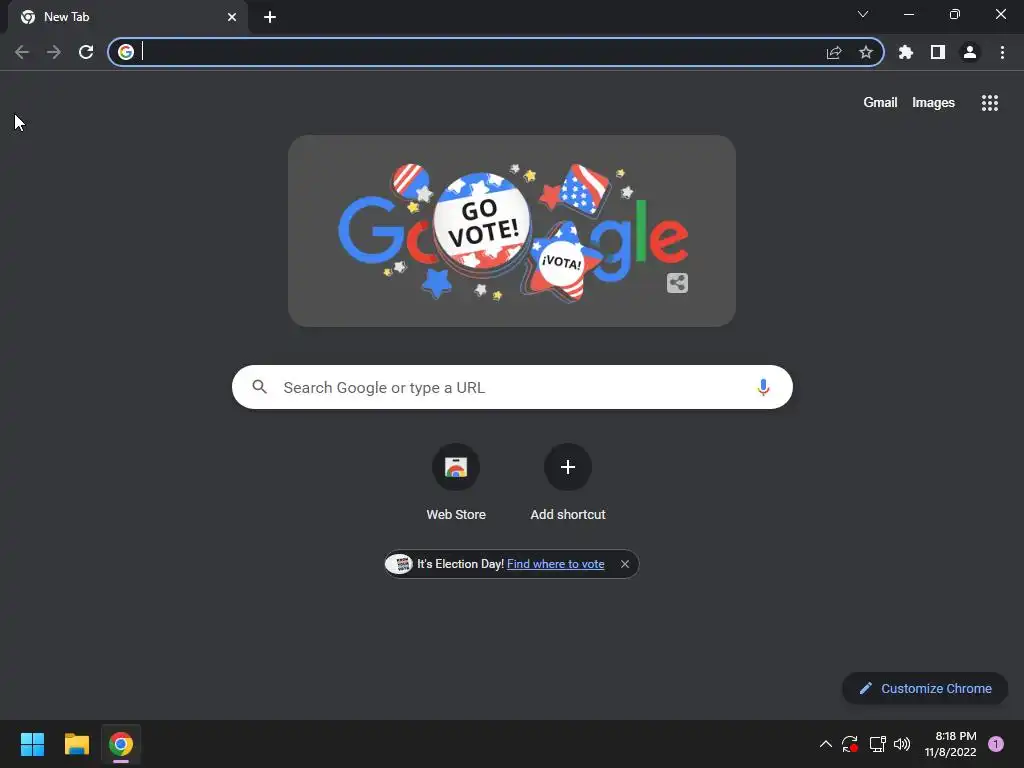Click the sync status tray icon
The height and width of the screenshot is (768, 1024).
(850, 744)
